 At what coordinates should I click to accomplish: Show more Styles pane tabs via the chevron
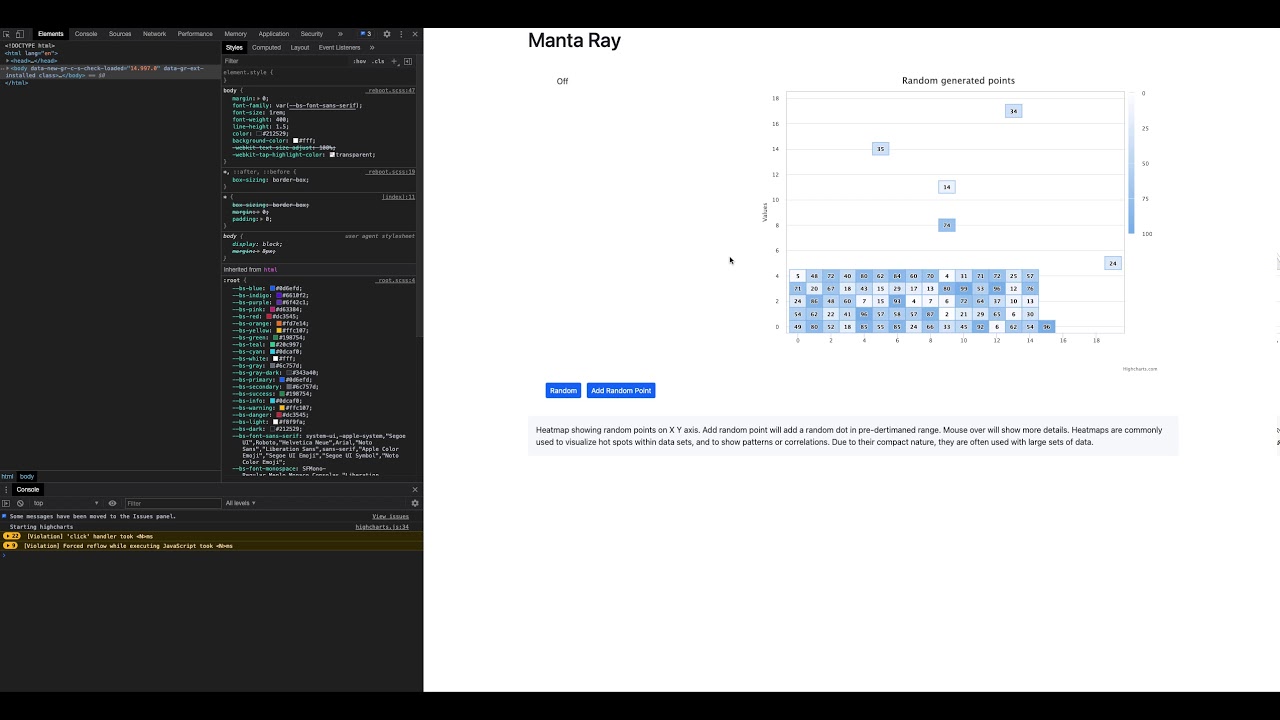pyautogui.click(x=372, y=48)
